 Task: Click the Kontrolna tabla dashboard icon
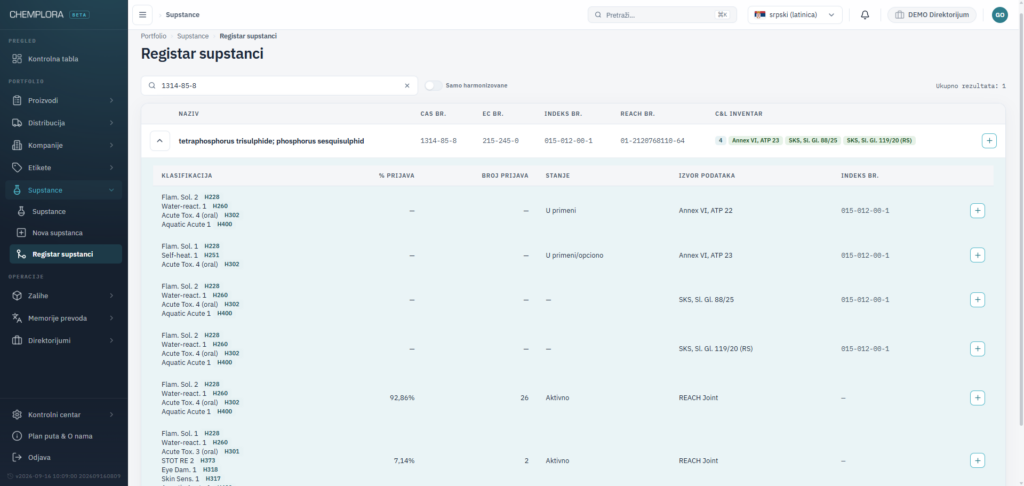[x=17, y=59]
